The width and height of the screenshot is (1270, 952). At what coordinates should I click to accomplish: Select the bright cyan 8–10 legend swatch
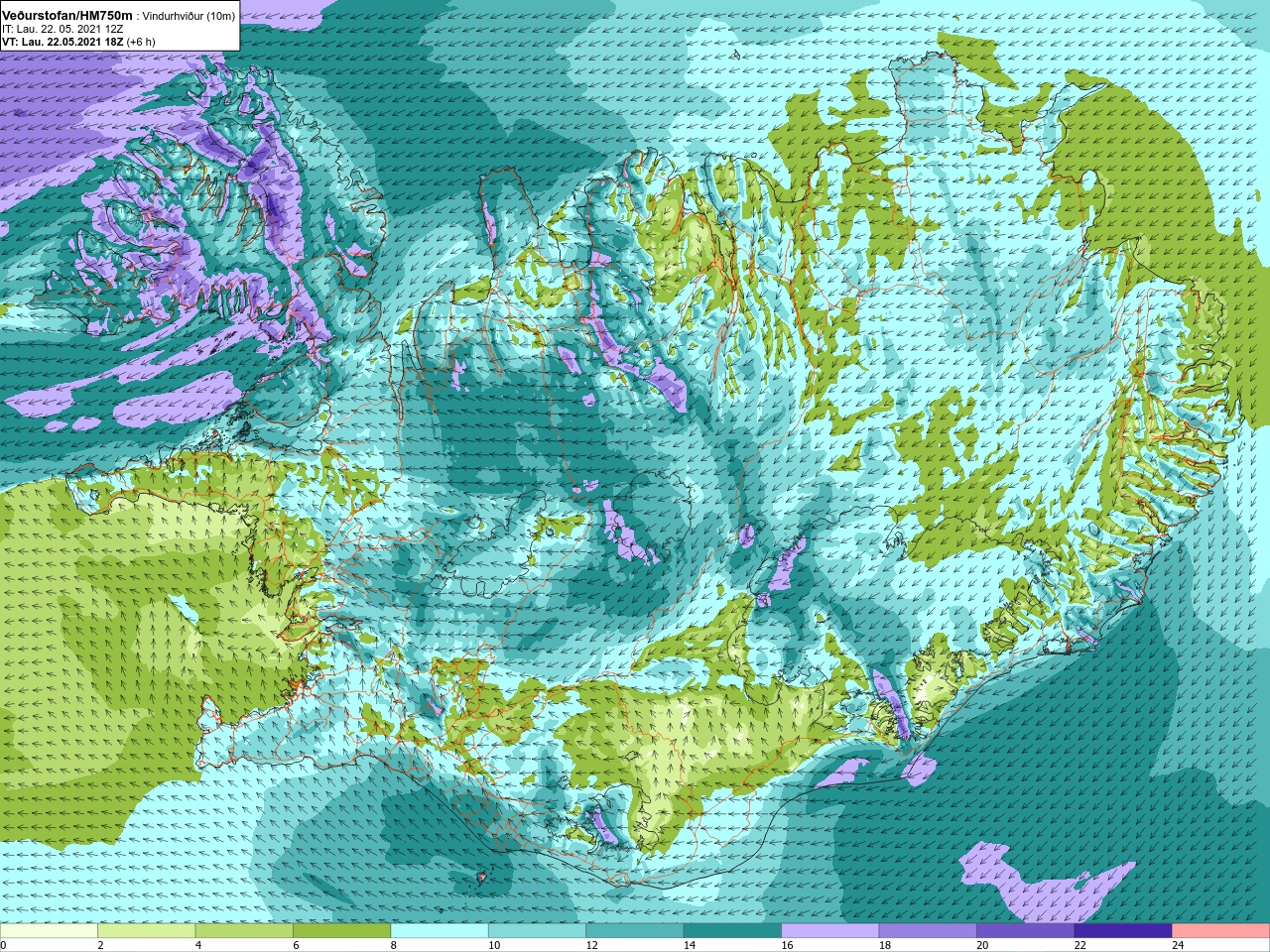click(440, 931)
